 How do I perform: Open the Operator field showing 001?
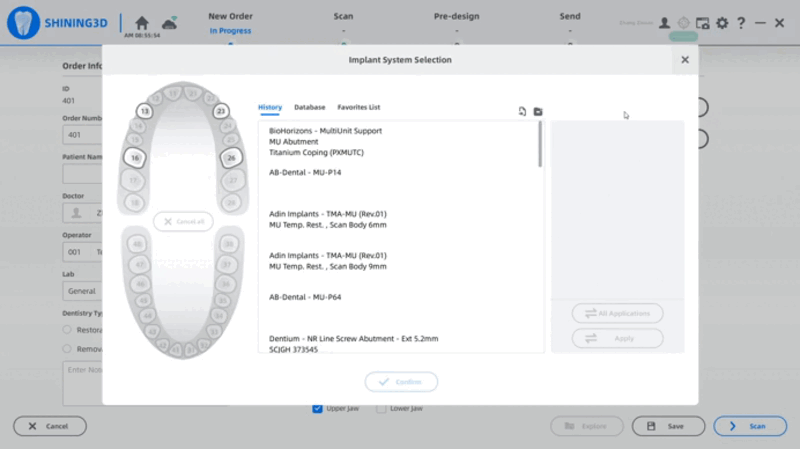tap(82, 252)
